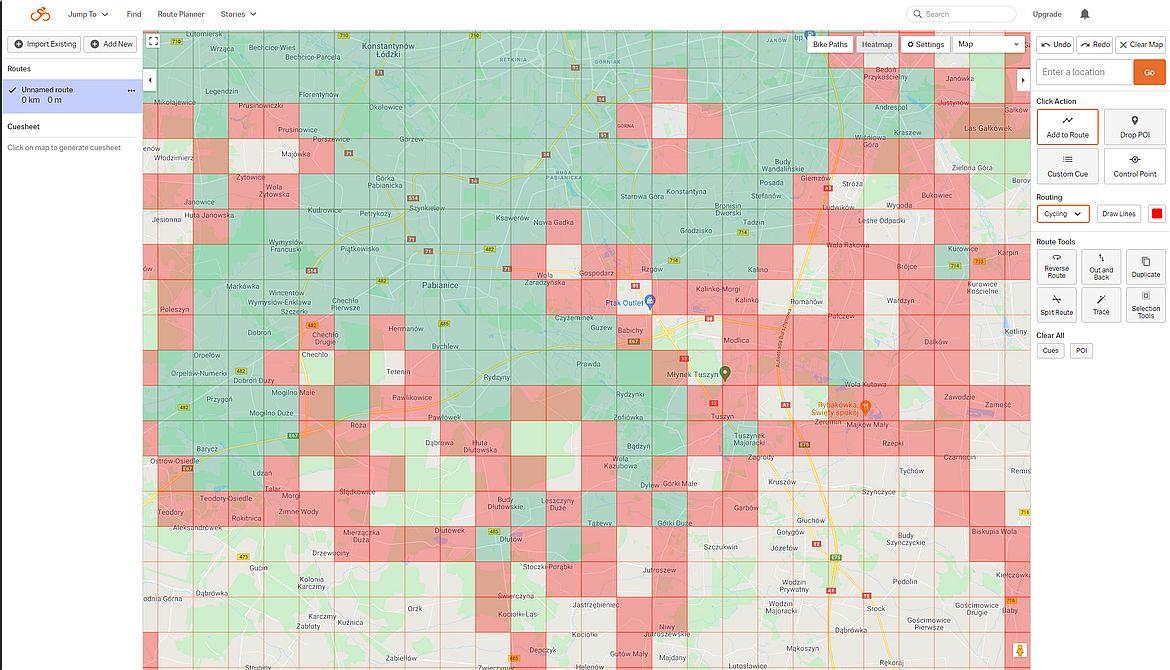Open the Find menu item
1170x670 pixels.
[x=134, y=14]
